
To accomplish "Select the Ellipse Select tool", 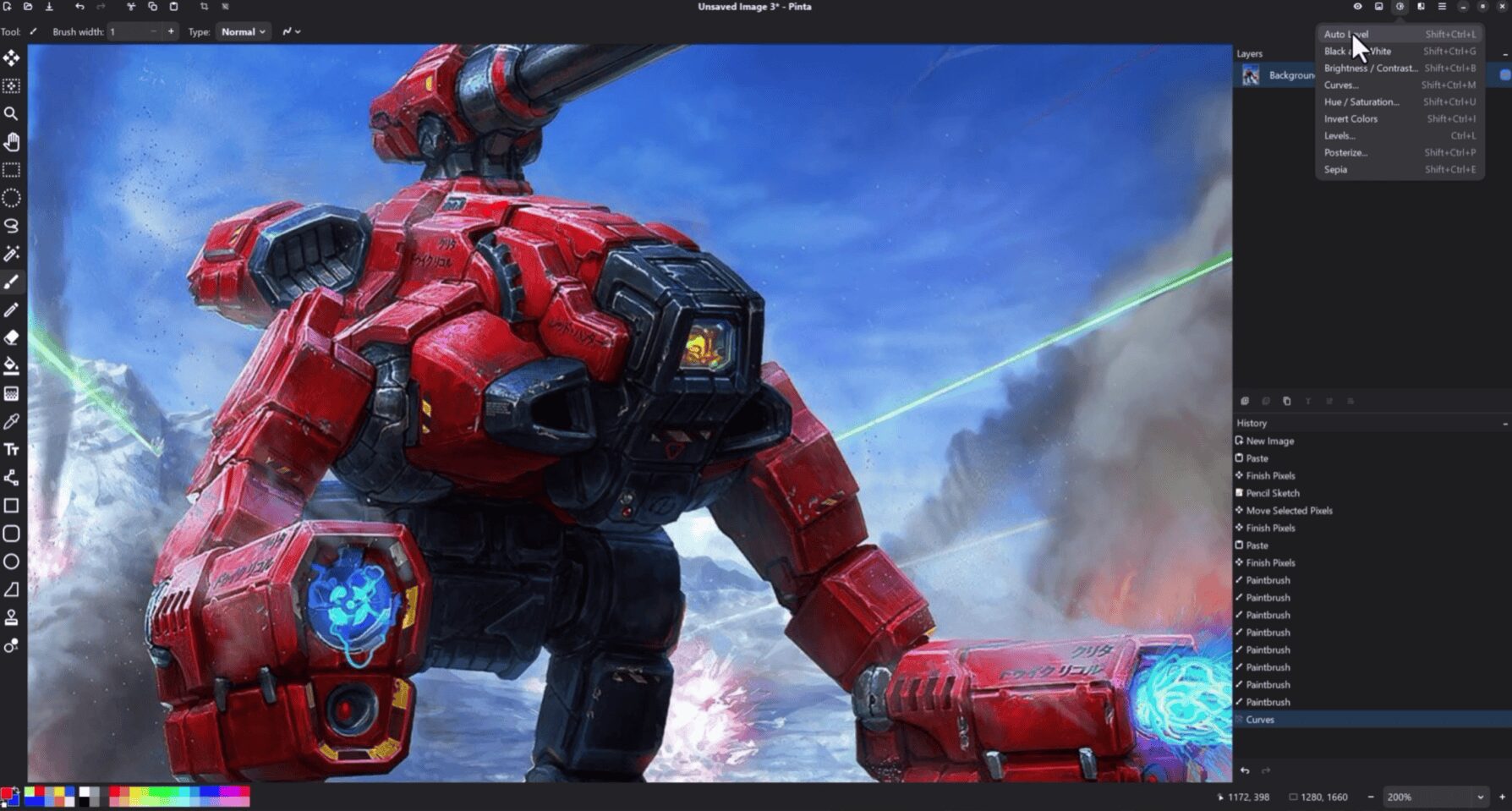I will point(11,198).
